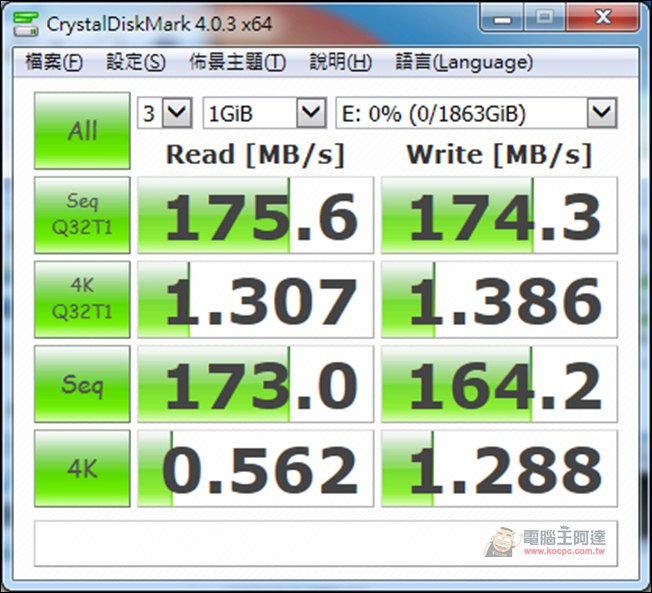This screenshot has height=593, width=652.
Task: Open the test count dropdown showing 3
Action: [165, 113]
